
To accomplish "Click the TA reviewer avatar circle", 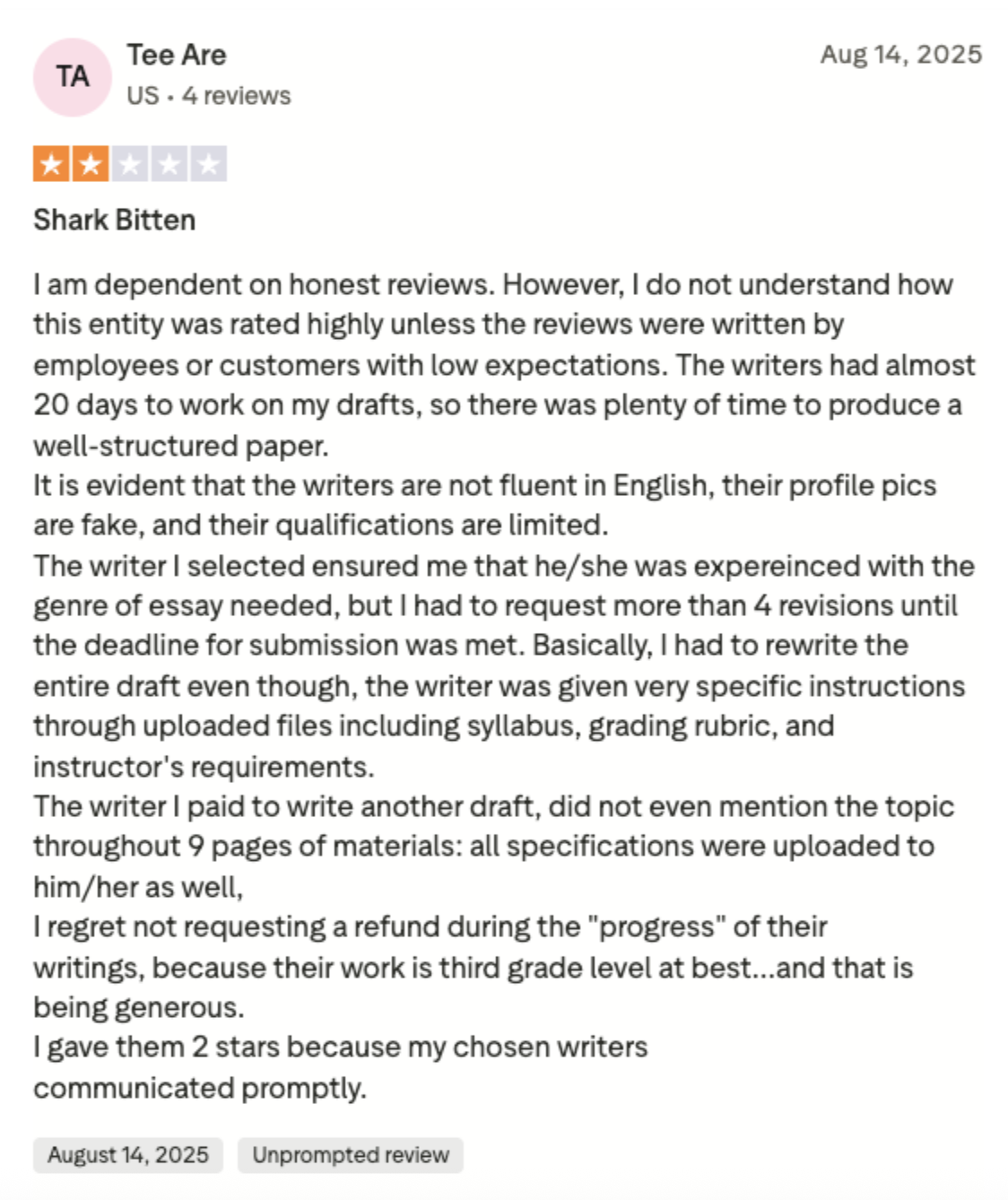I will pos(73,77).
